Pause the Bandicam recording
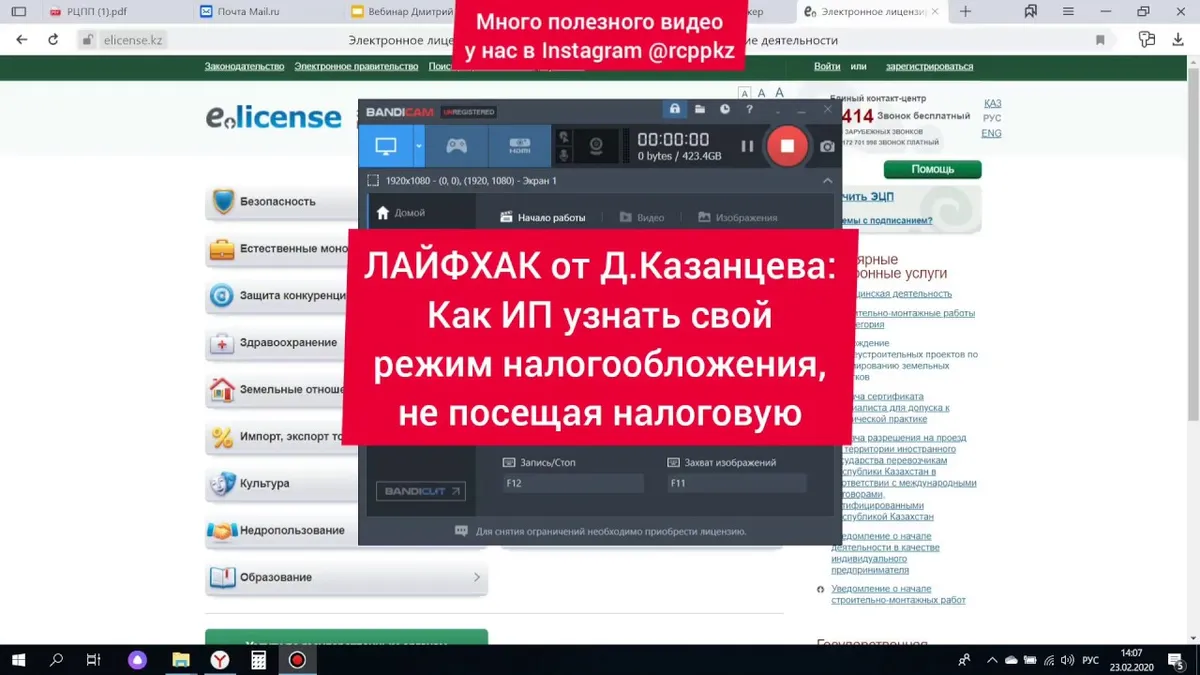 click(x=747, y=146)
